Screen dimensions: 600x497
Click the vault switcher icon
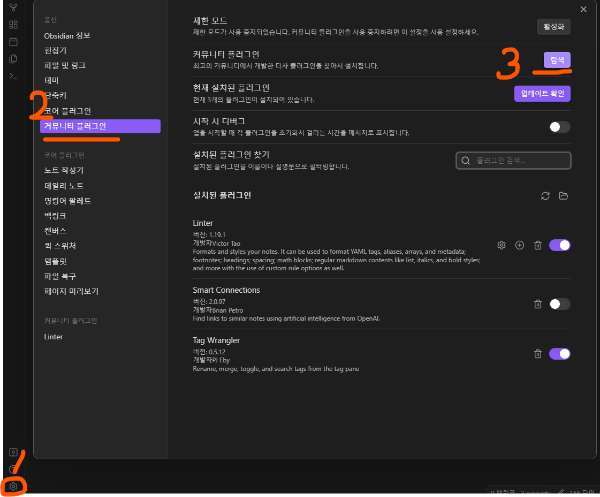click(x=13, y=452)
